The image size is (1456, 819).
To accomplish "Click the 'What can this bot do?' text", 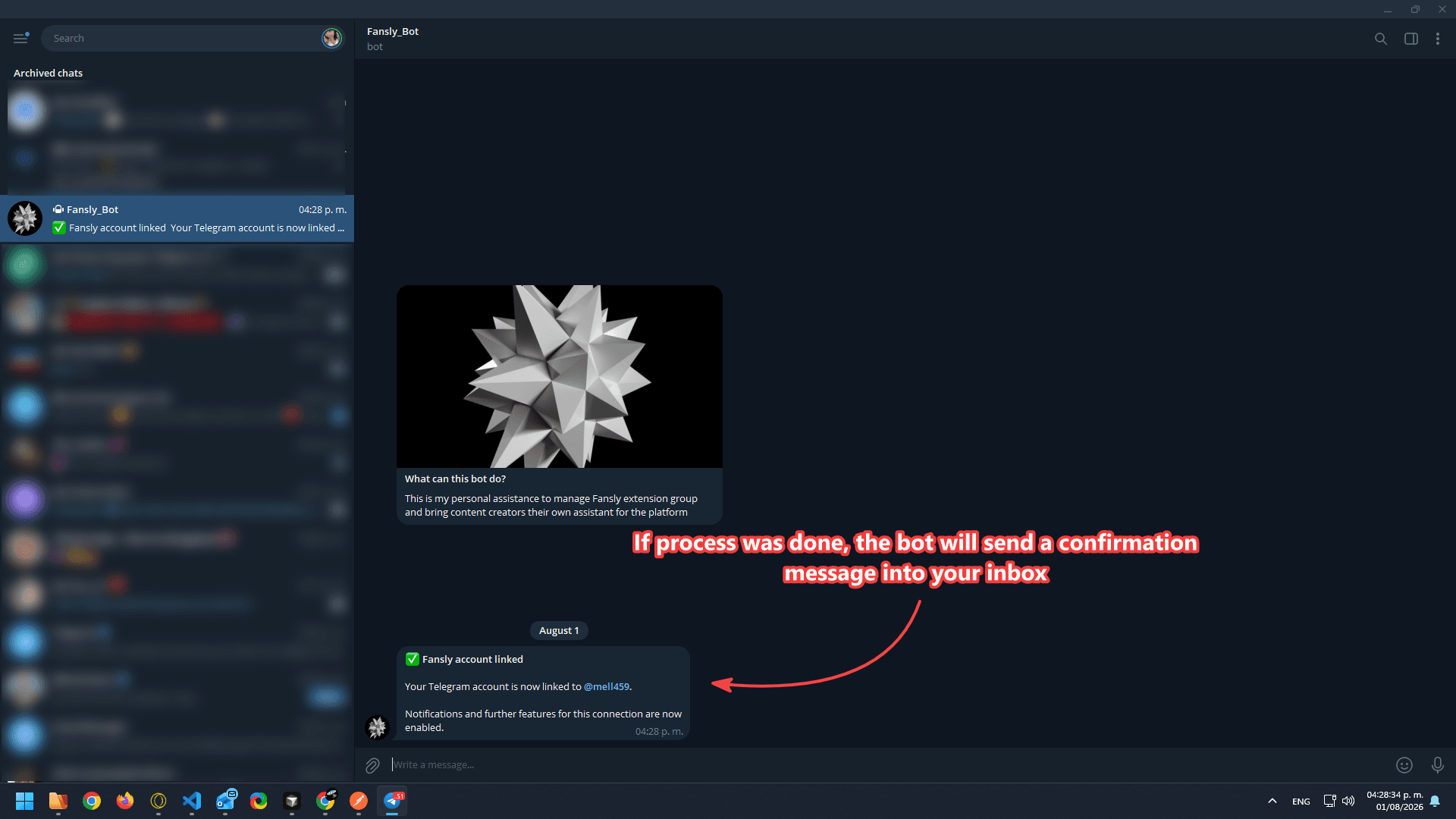I will 455,479.
